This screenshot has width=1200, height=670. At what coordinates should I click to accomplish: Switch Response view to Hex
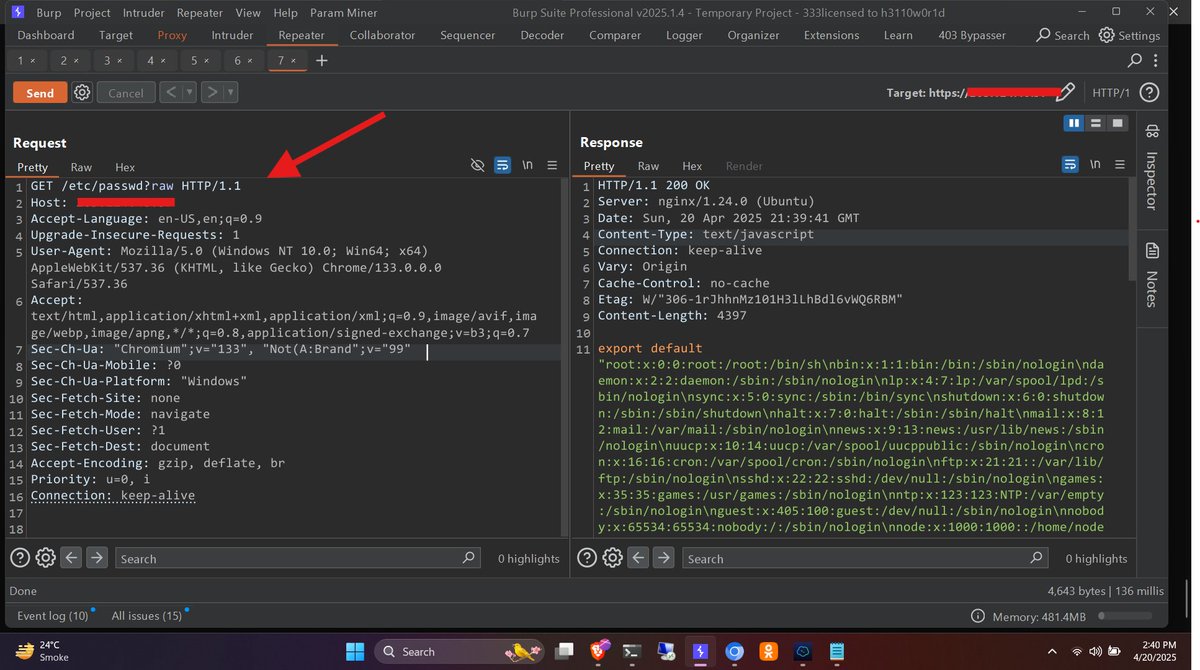pos(692,166)
